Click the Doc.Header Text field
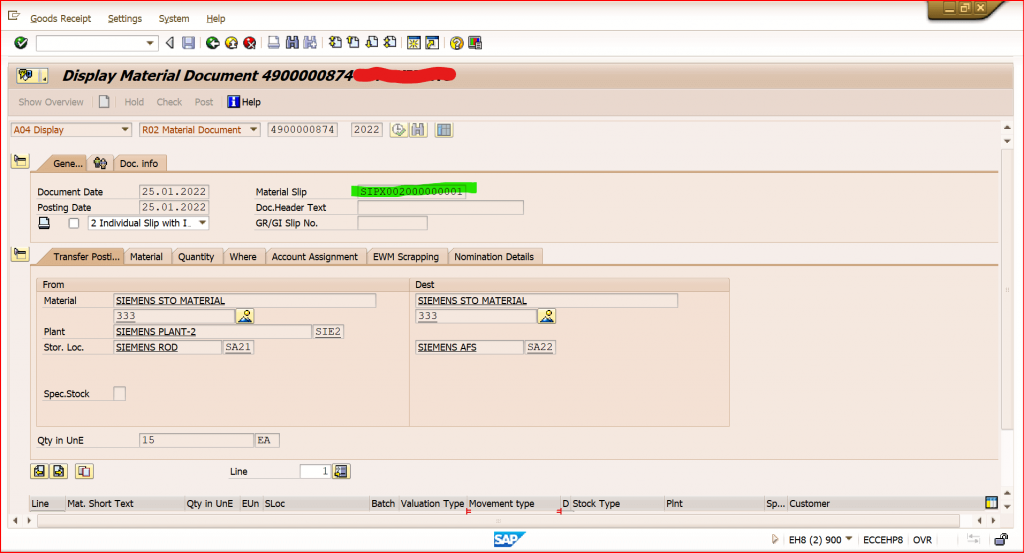1024x553 pixels. point(440,208)
